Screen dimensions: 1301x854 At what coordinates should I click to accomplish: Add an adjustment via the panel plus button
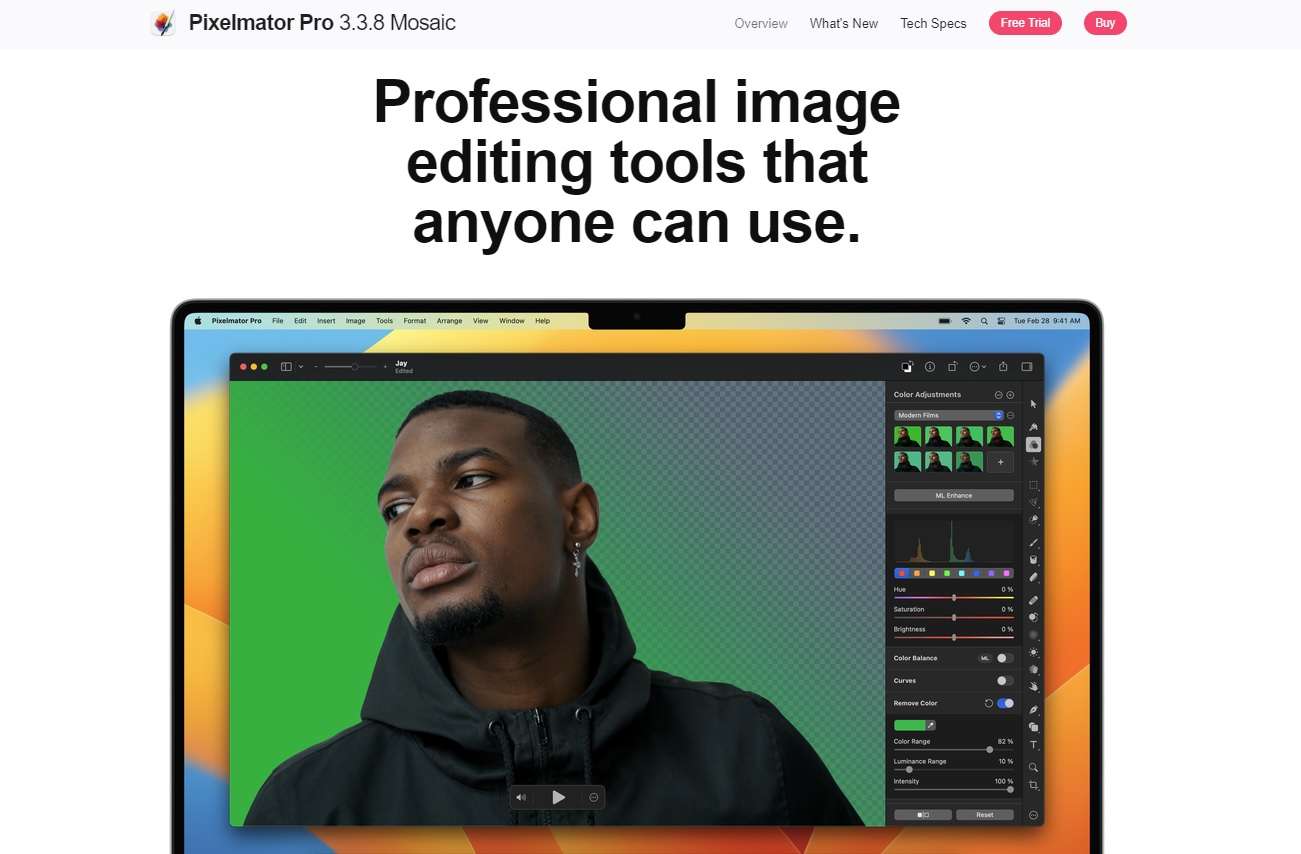[x=1010, y=395]
